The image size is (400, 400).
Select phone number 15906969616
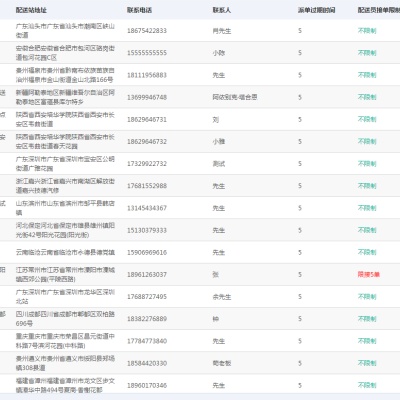[x=147, y=252]
